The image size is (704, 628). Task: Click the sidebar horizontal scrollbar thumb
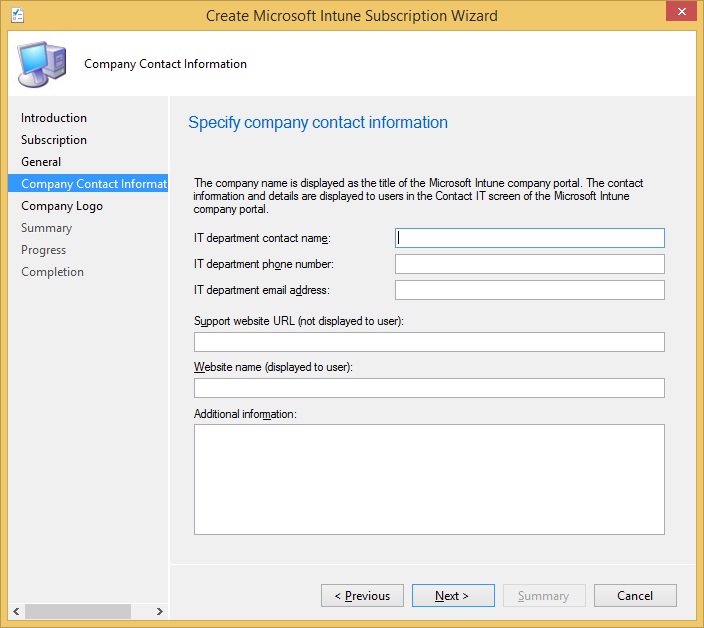point(79,611)
